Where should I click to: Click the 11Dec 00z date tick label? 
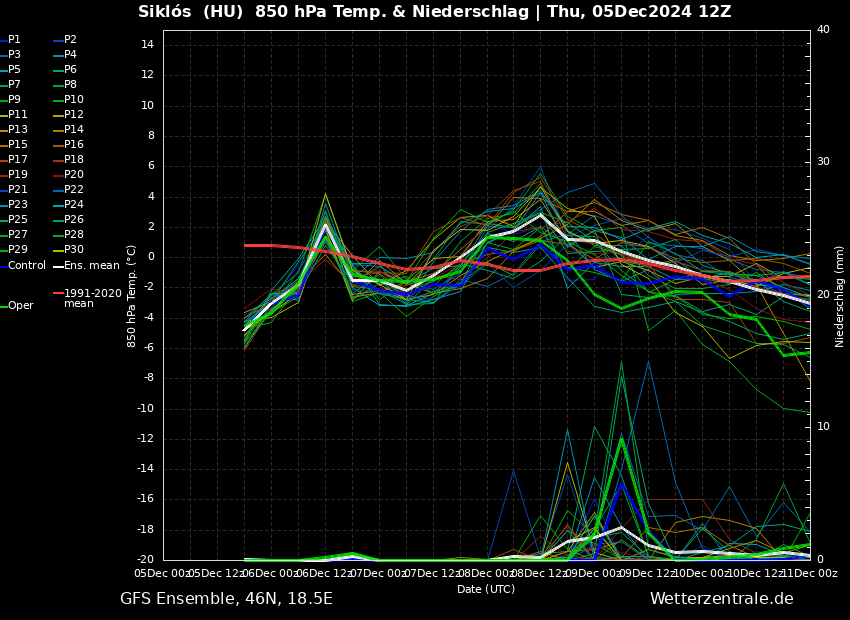[x=809, y=574]
